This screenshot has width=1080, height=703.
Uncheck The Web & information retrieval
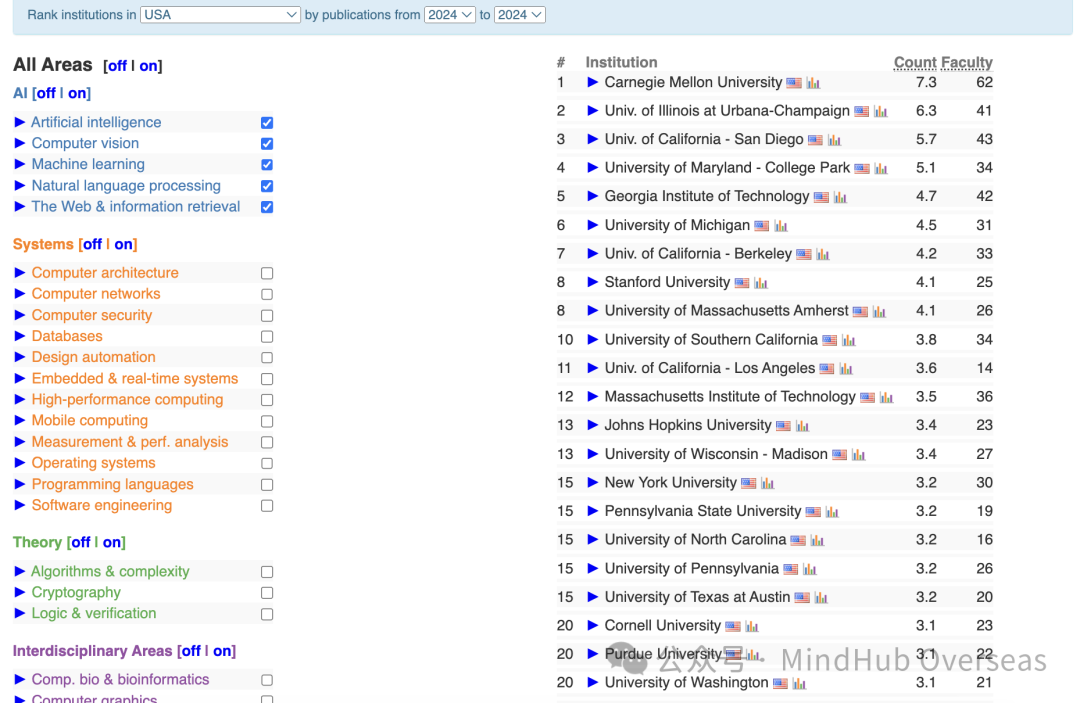267,207
